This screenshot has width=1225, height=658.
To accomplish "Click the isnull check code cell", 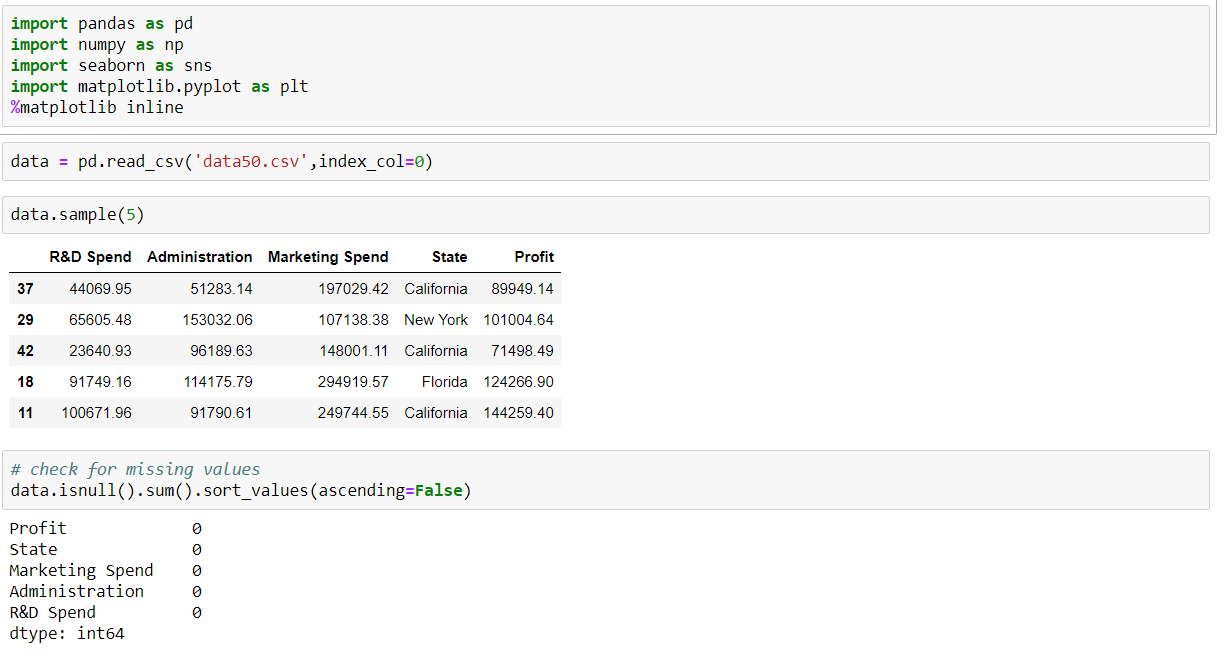I will point(606,480).
